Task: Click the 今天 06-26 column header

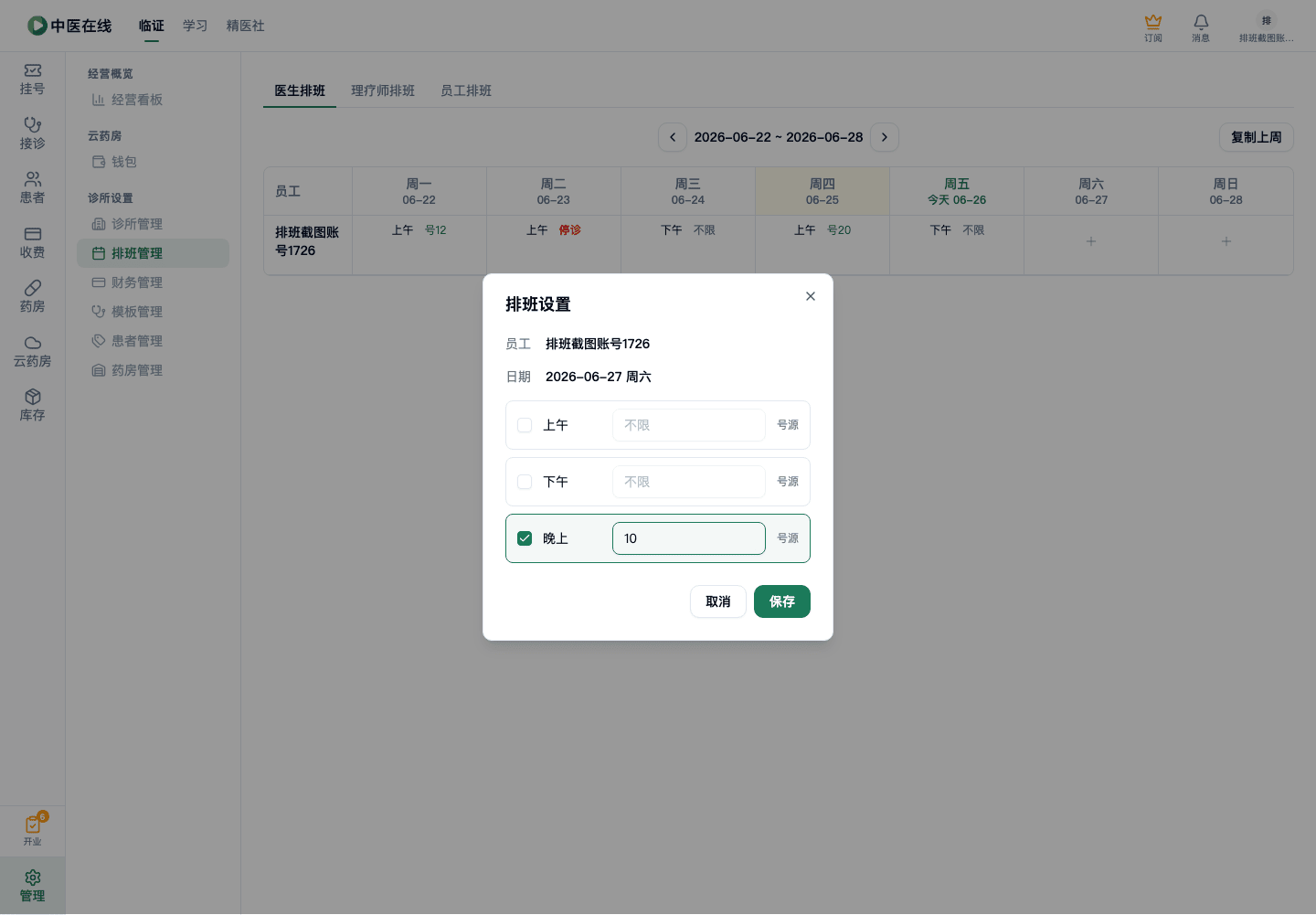Action: click(957, 191)
